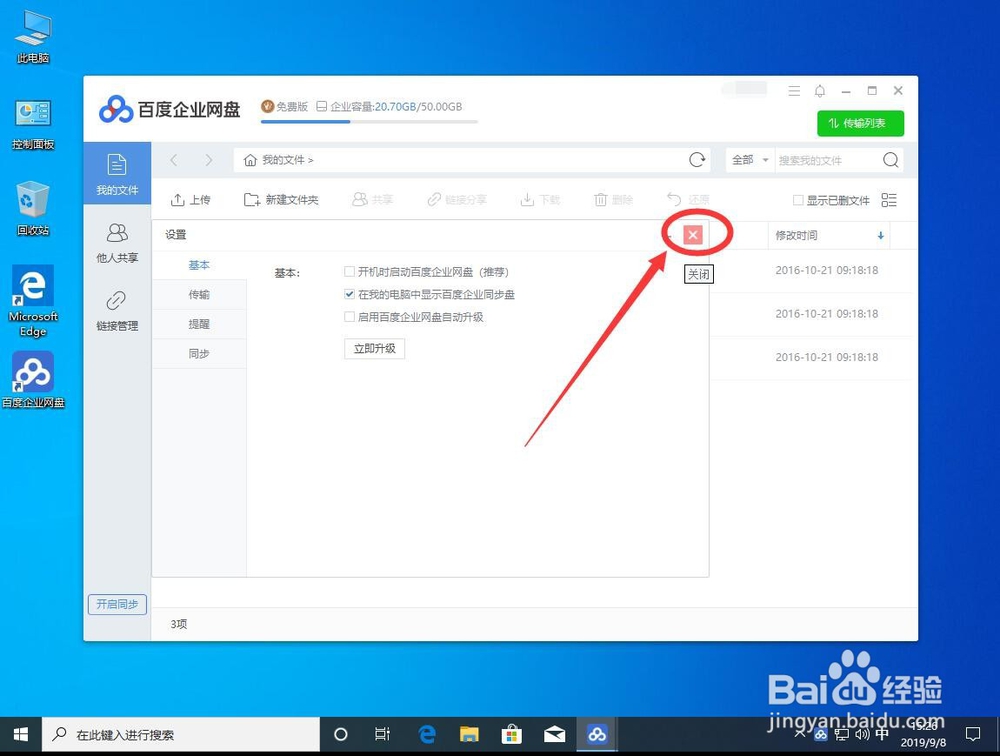Click the search magnifier icon
This screenshot has width=1000, height=756.
[890, 159]
